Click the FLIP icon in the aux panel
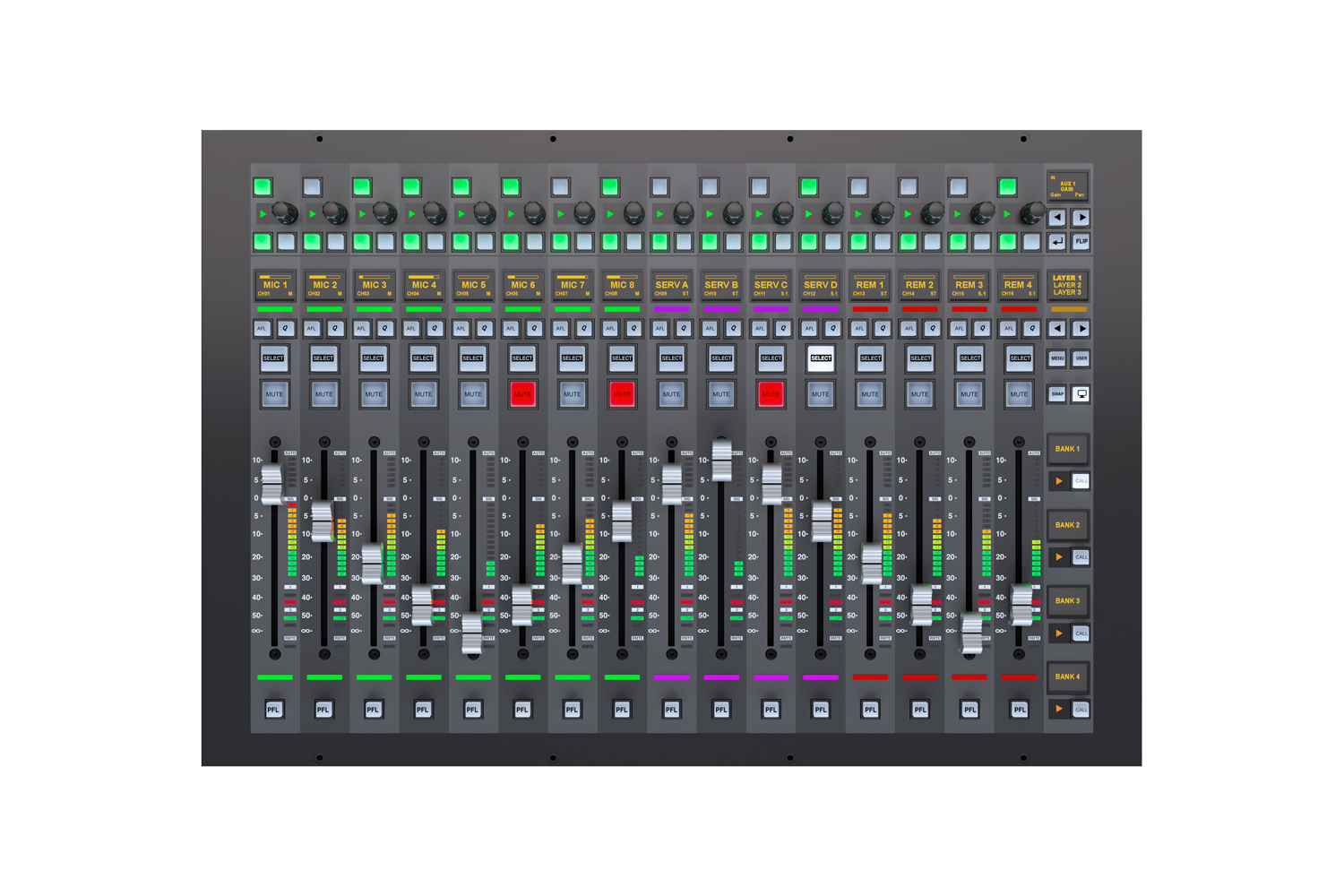 tap(1081, 242)
